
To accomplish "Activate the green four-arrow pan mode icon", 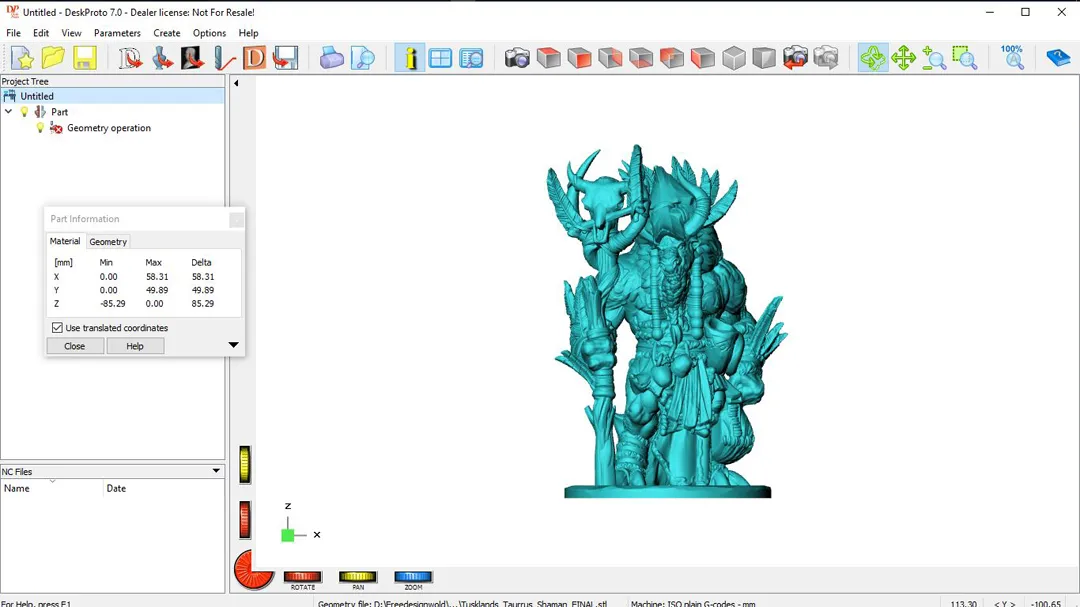I will tap(903, 58).
